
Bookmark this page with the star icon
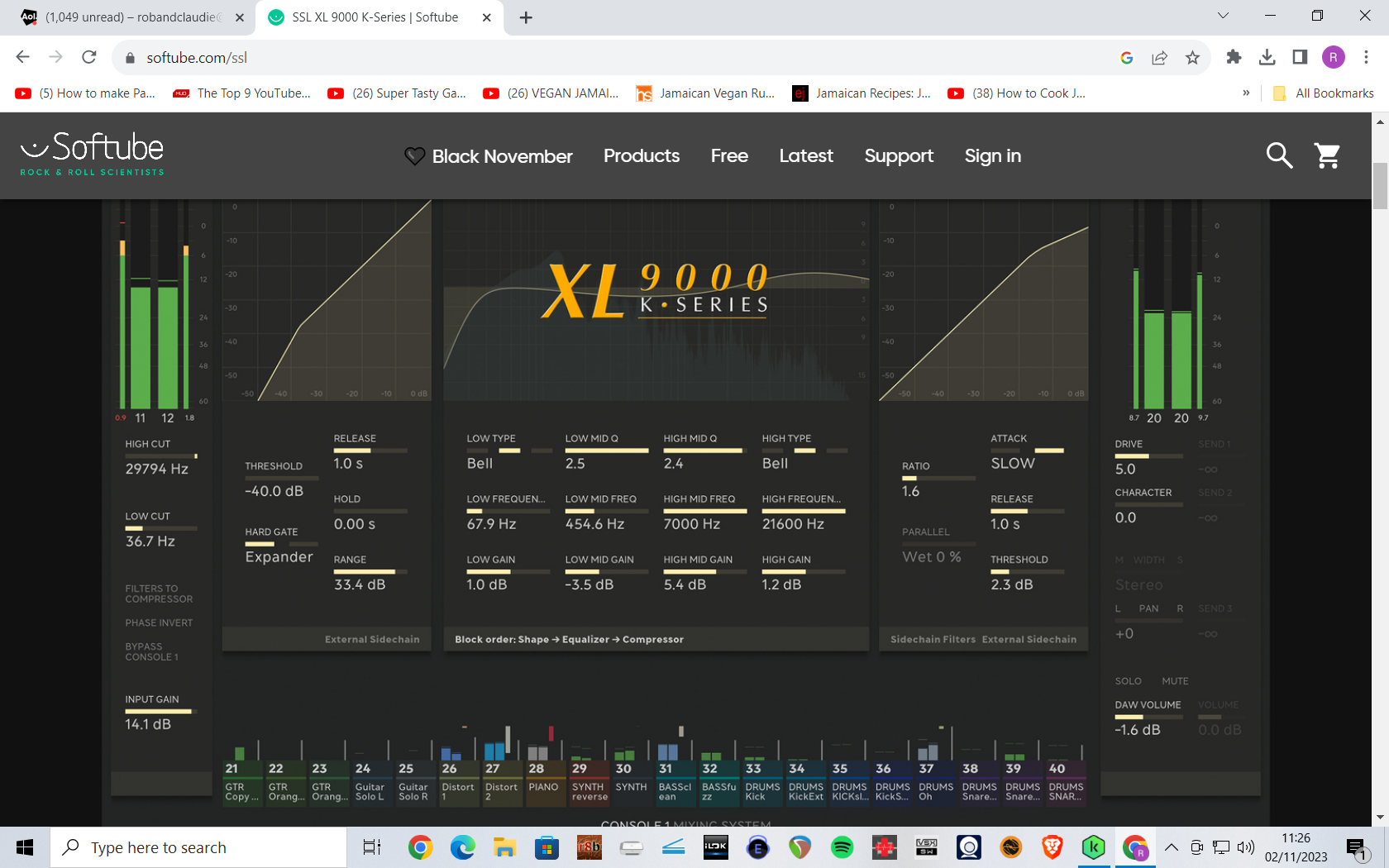[x=1192, y=57]
